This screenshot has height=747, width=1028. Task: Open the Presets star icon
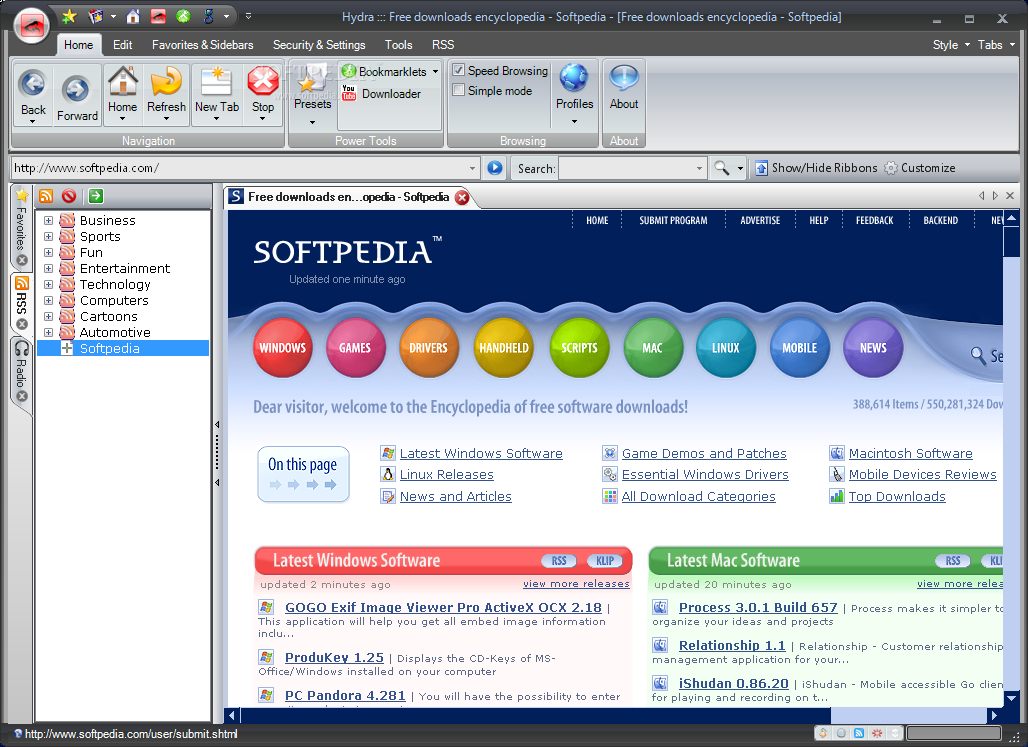pos(312,81)
